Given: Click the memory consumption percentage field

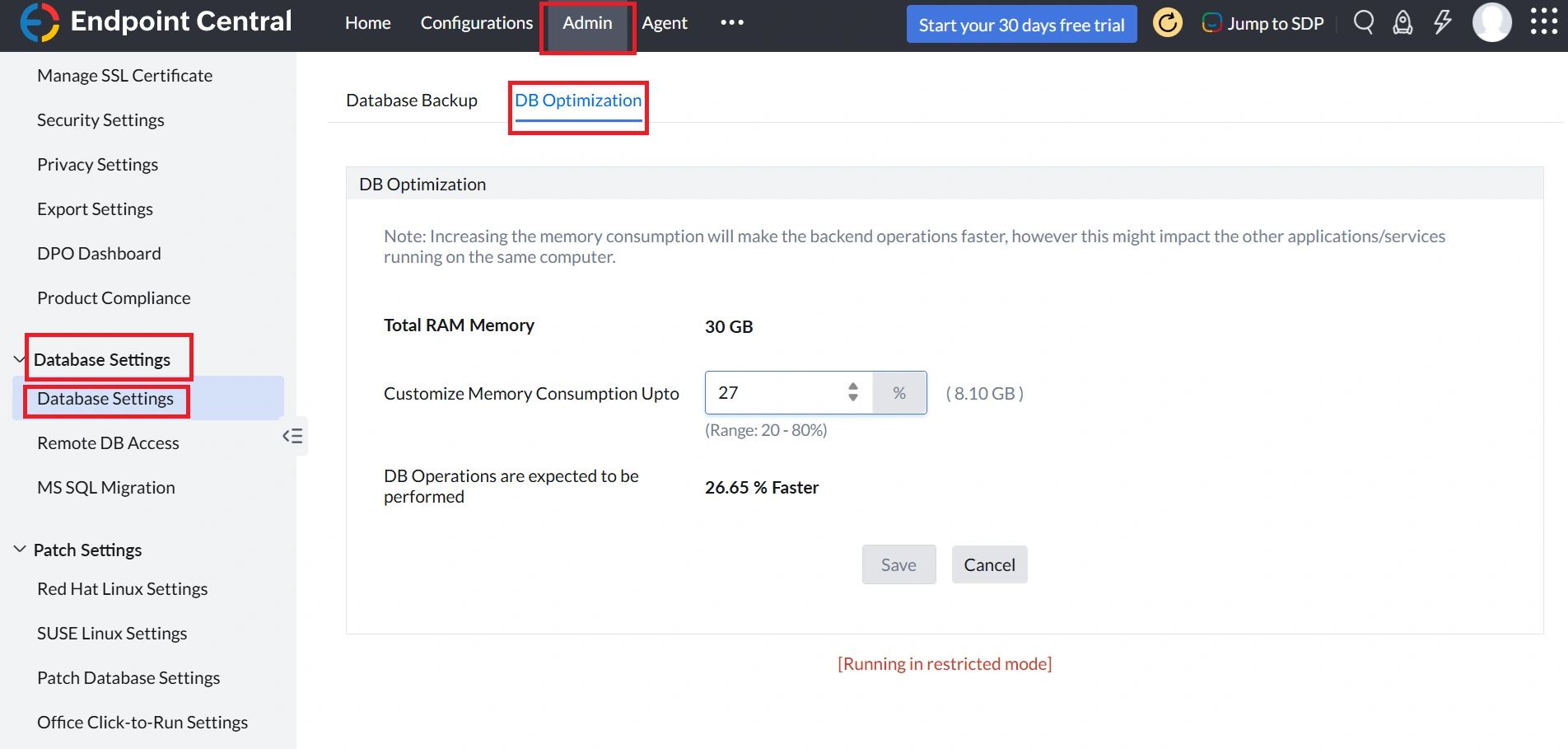Looking at the screenshot, I should click(x=788, y=393).
